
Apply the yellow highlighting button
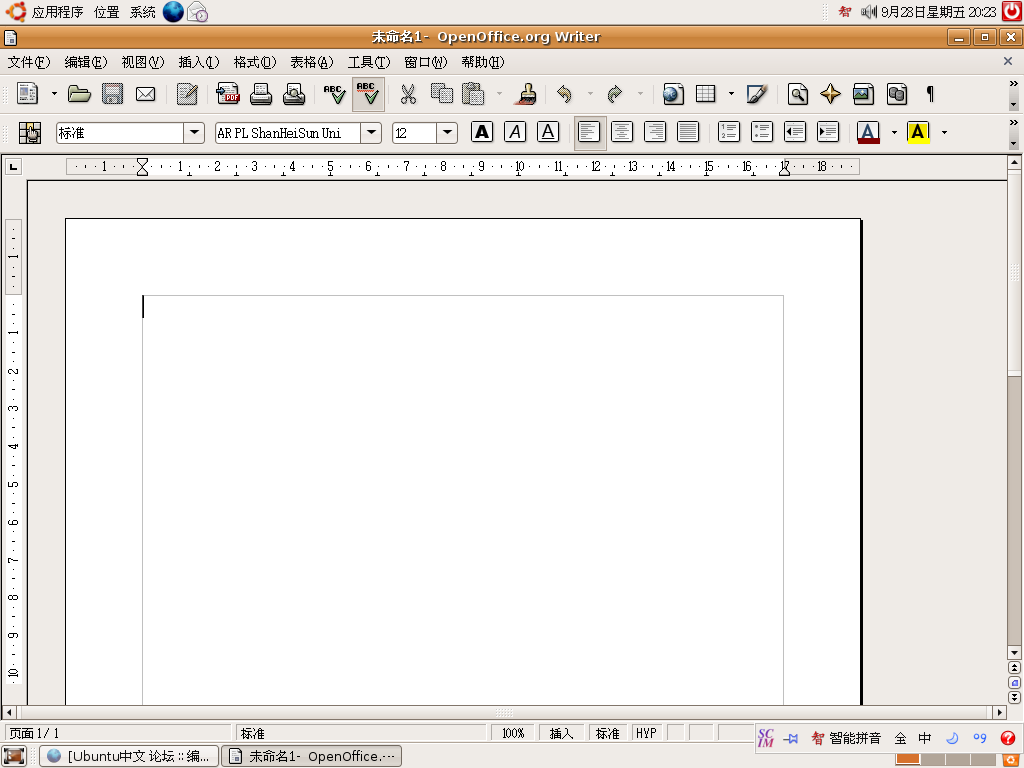pos(918,133)
